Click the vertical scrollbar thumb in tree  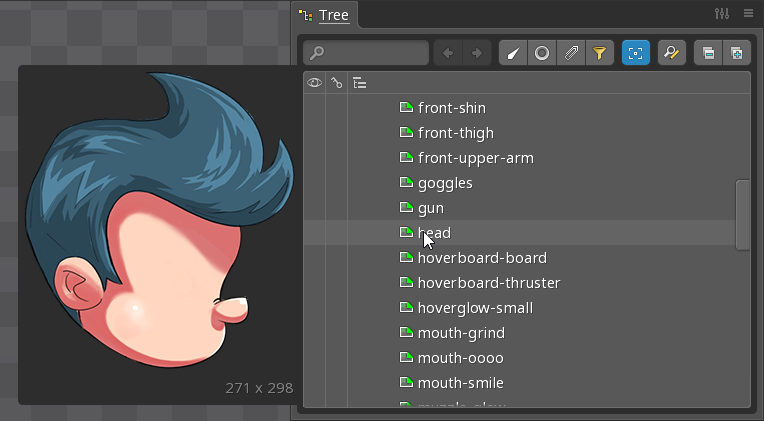pyautogui.click(x=742, y=214)
